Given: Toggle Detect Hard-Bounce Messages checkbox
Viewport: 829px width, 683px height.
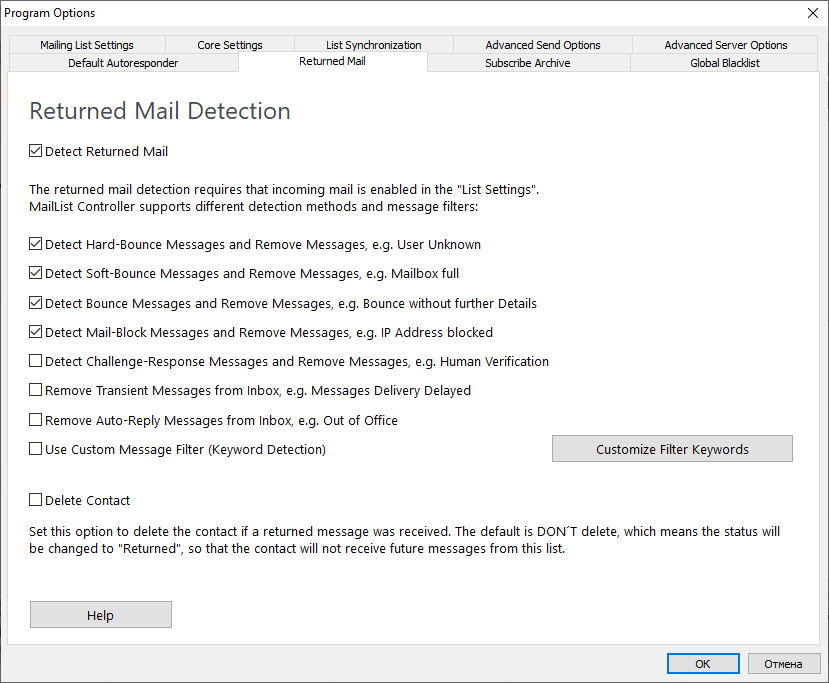Looking at the screenshot, I should point(36,244).
